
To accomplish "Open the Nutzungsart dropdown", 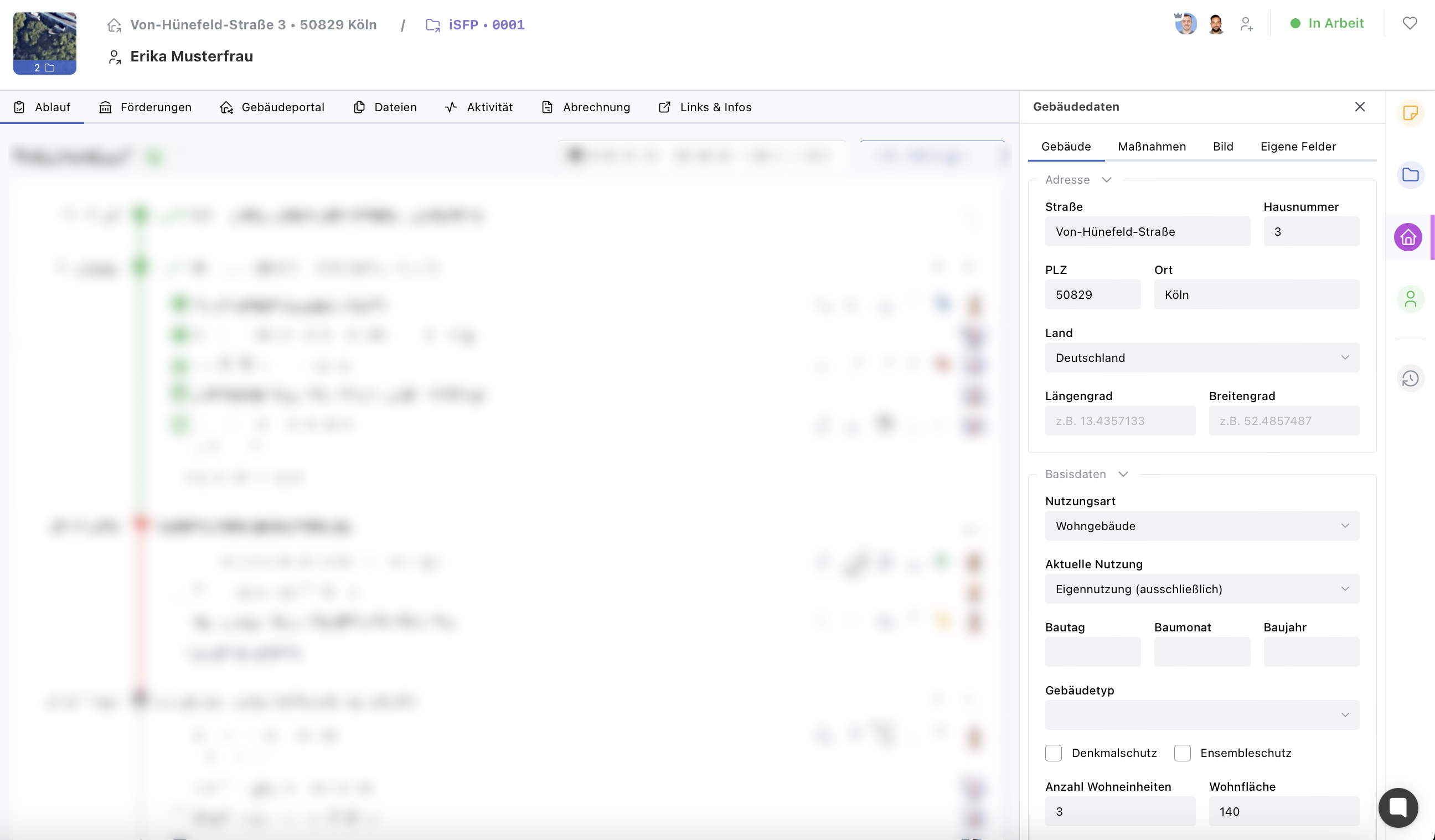I will pos(1201,526).
